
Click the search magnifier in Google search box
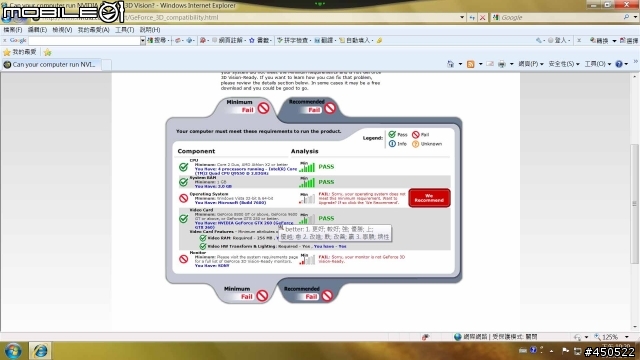pos(626,17)
